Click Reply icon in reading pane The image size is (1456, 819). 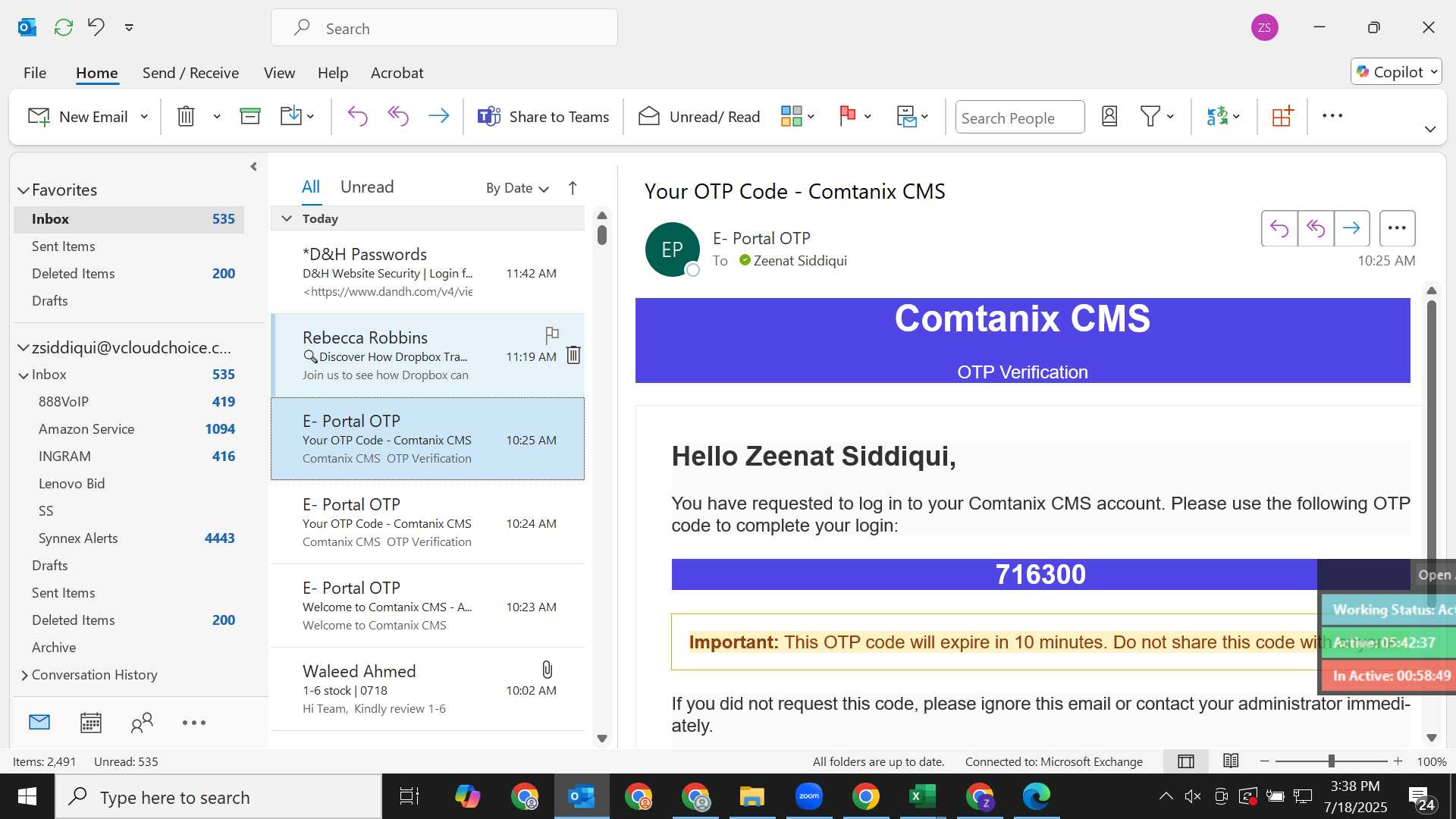click(x=1279, y=228)
